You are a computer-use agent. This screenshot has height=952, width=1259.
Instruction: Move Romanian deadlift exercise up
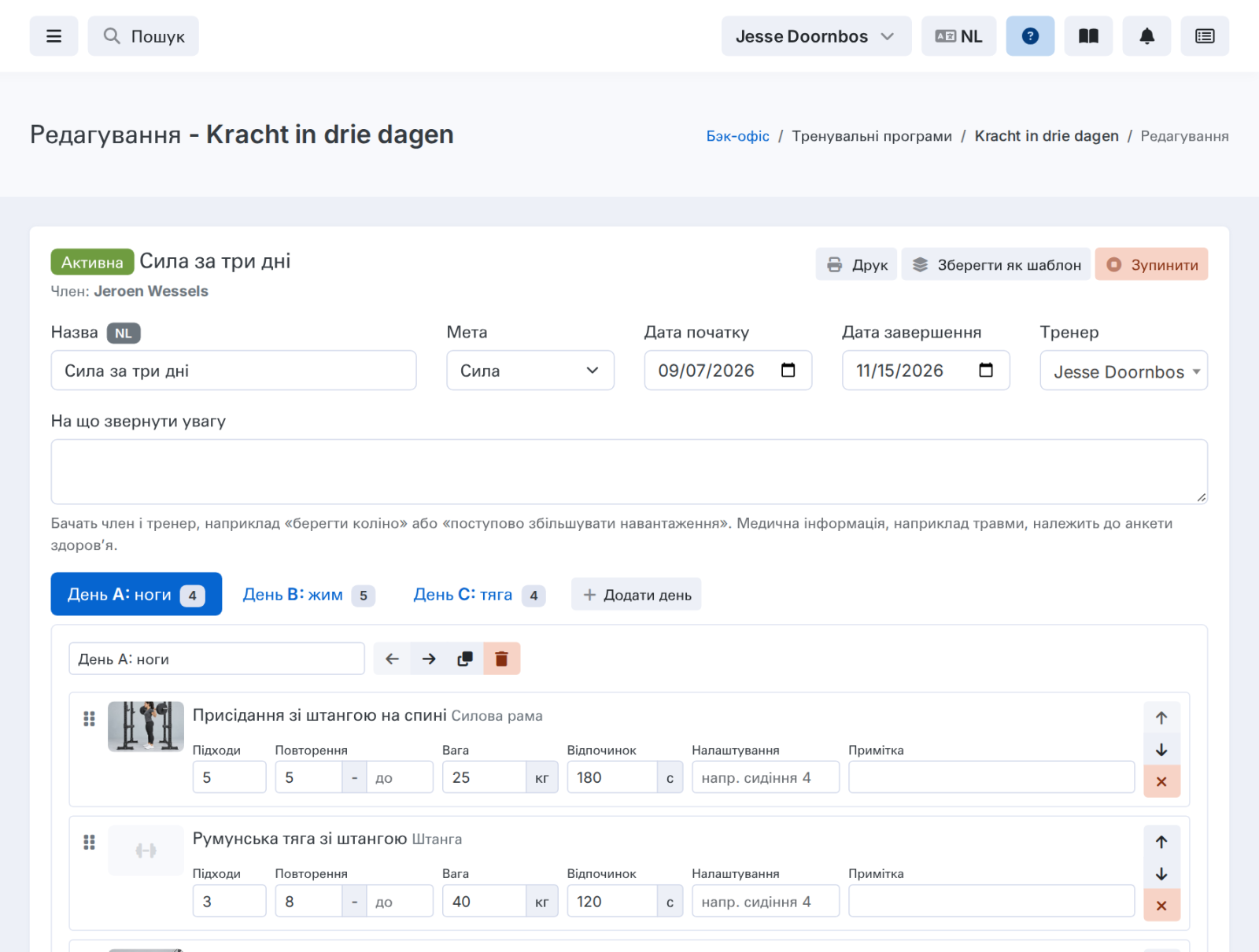[x=1161, y=842]
